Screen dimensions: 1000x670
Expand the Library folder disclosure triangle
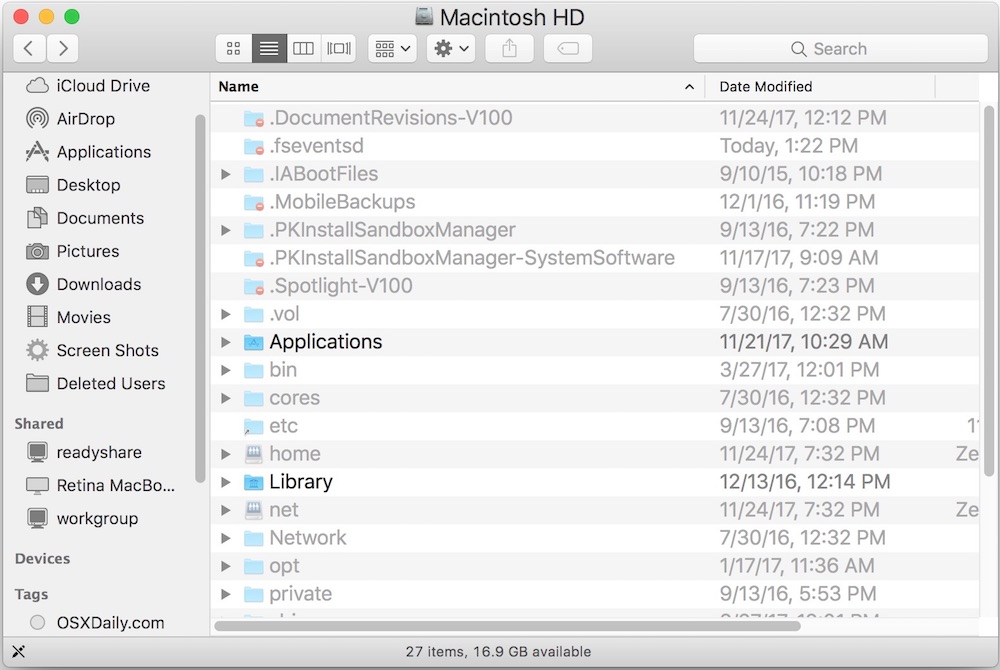pyautogui.click(x=226, y=481)
